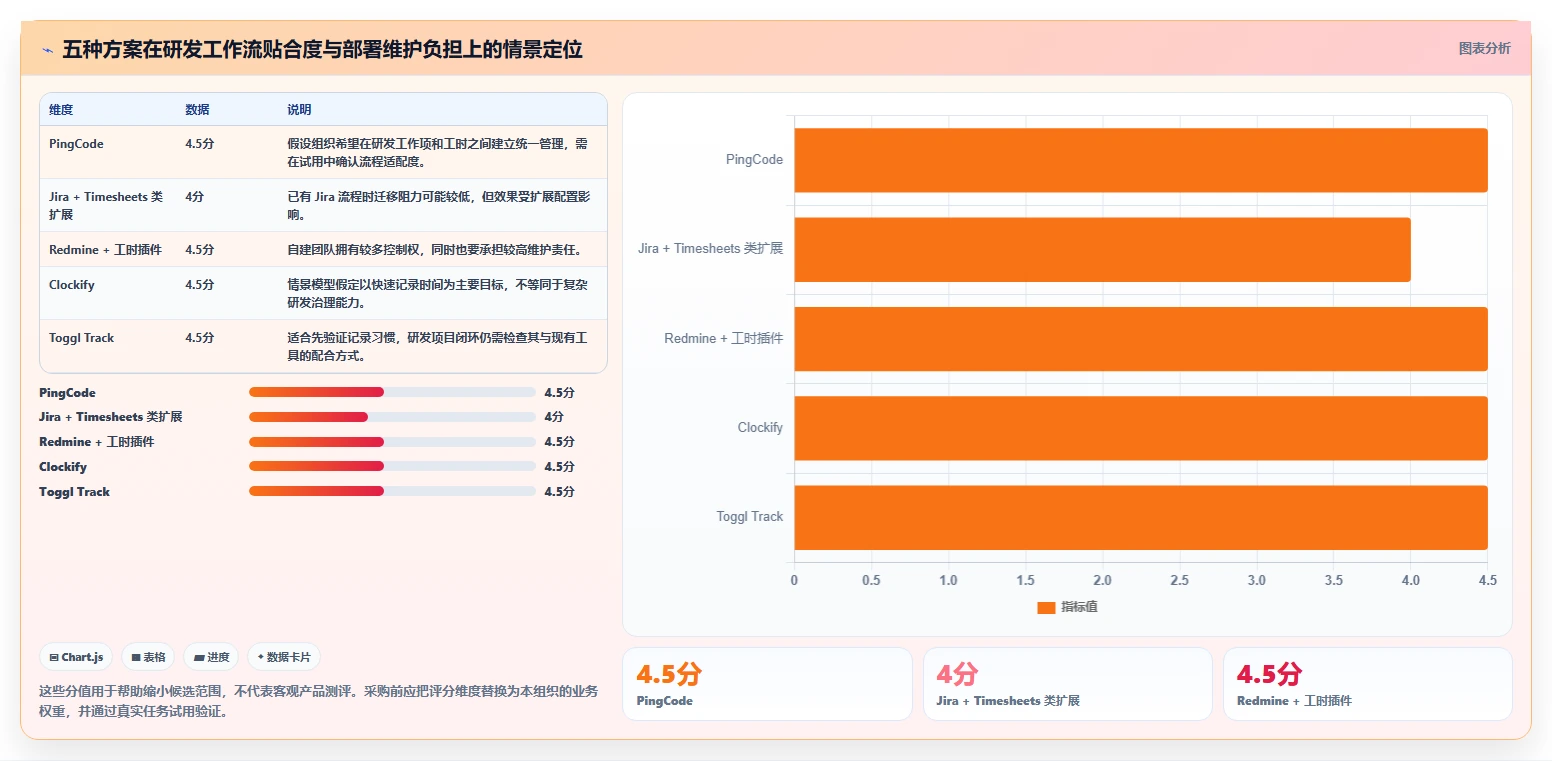Click the Jira + Timesheets bar in chart
The height and width of the screenshot is (761, 1552).
(x=1102, y=249)
